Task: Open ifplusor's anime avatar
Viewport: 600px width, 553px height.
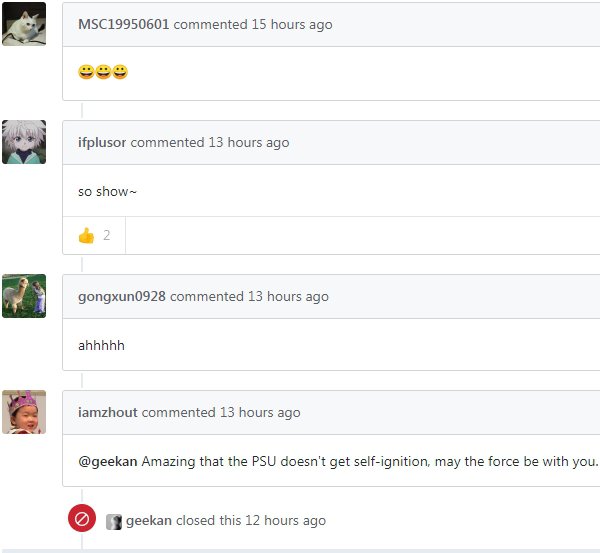Action: point(24,142)
